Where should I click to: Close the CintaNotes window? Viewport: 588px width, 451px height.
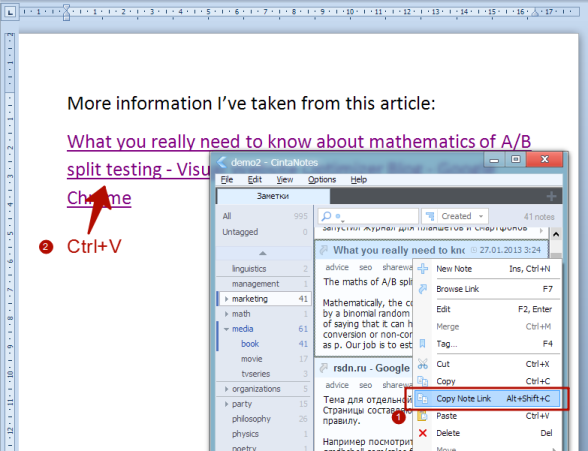pyautogui.click(x=544, y=160)
